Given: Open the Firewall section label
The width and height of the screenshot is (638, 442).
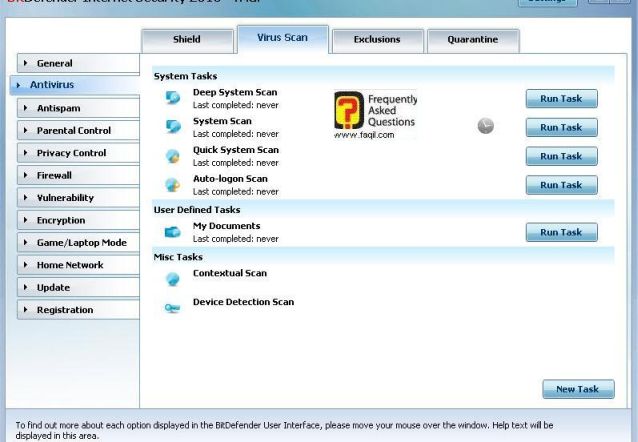Looking at the screenshot, I should point(54,175).
